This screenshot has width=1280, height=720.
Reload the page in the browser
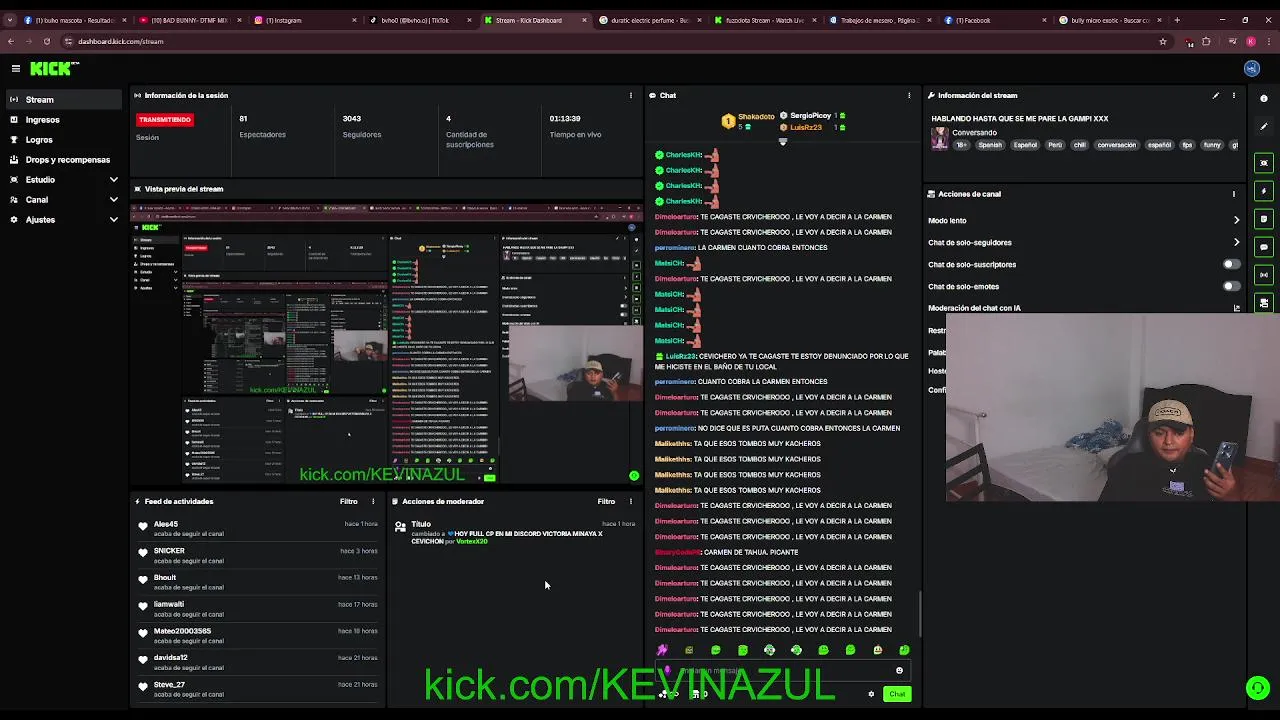pos(46,41)
